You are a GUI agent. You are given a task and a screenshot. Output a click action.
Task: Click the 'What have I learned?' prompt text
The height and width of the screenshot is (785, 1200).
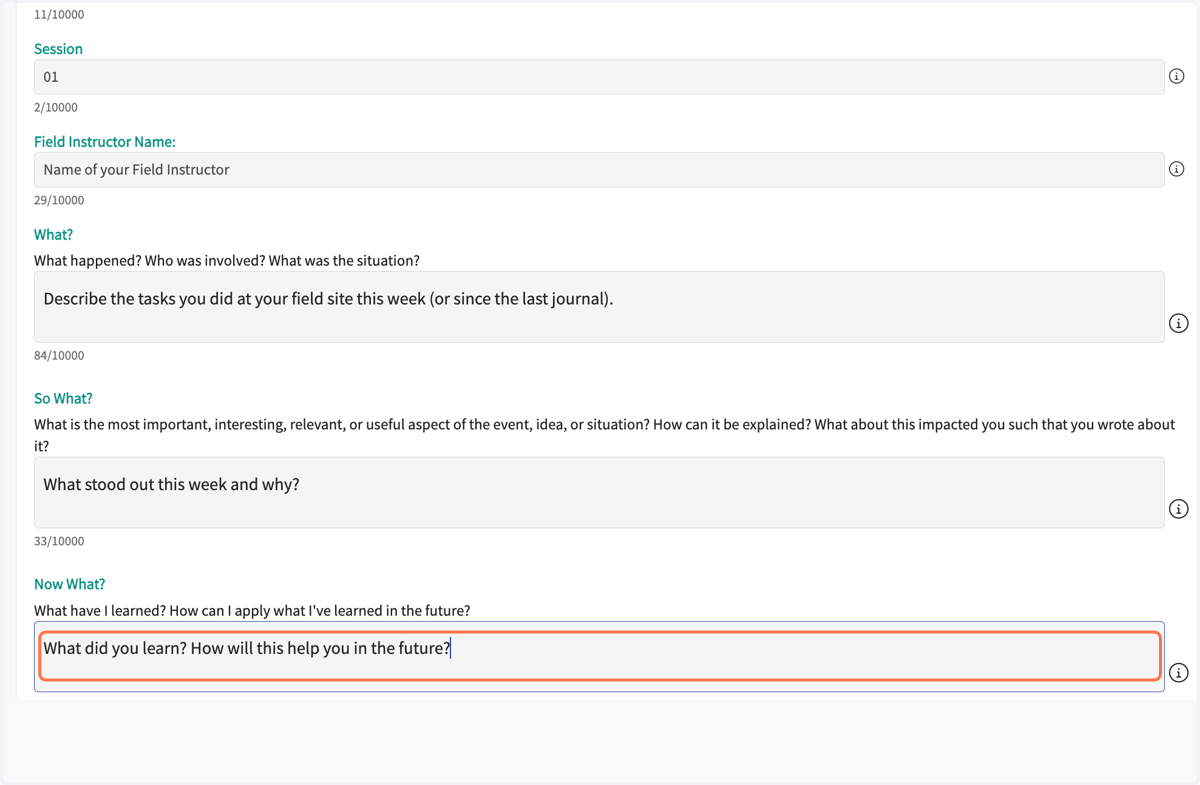pos(252,610)
